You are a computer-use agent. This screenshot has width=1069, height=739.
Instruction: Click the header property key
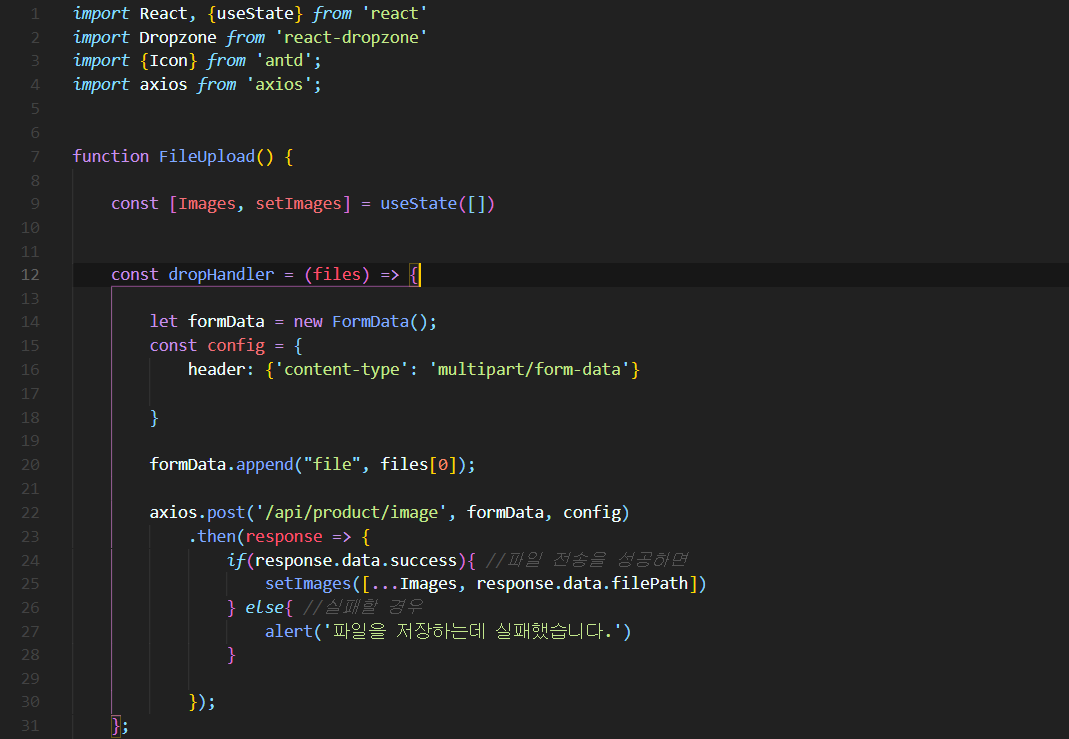[x=216, y=369]
